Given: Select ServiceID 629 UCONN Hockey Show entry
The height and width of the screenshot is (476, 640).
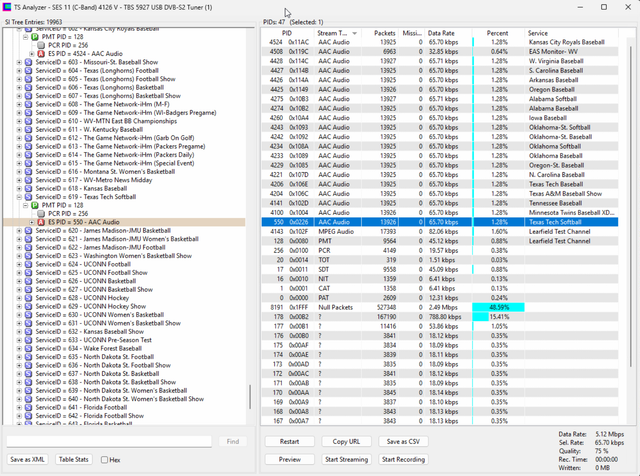Looking at the screenshot, I should point(91,306).
